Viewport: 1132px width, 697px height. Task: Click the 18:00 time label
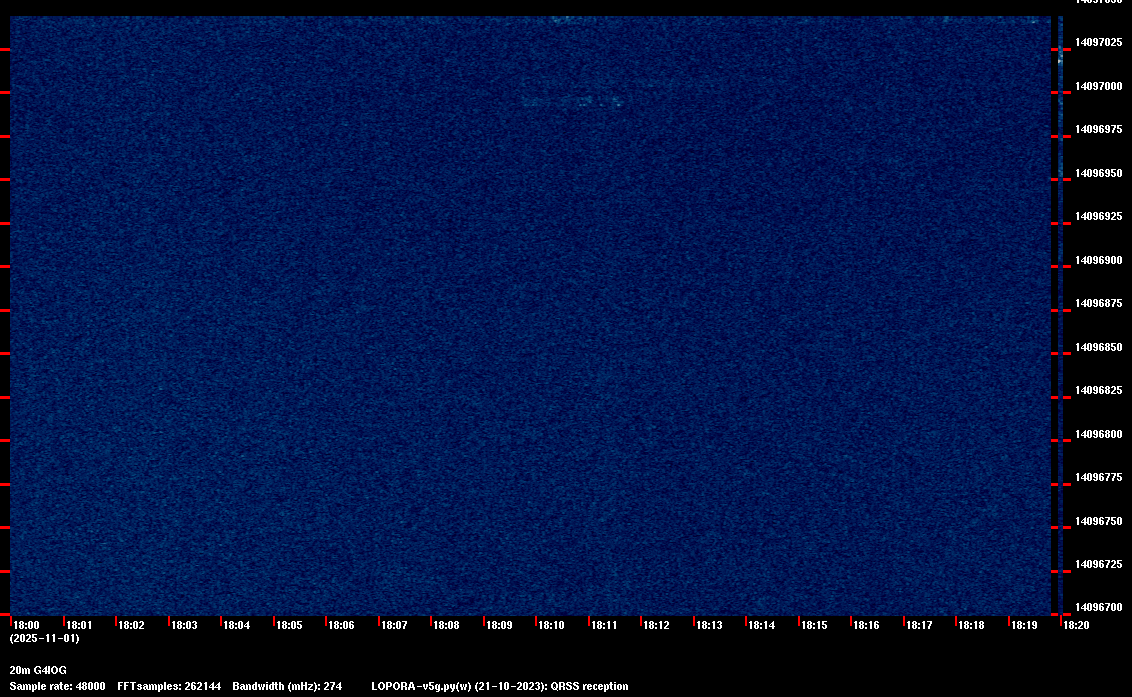tap(27, 625)
